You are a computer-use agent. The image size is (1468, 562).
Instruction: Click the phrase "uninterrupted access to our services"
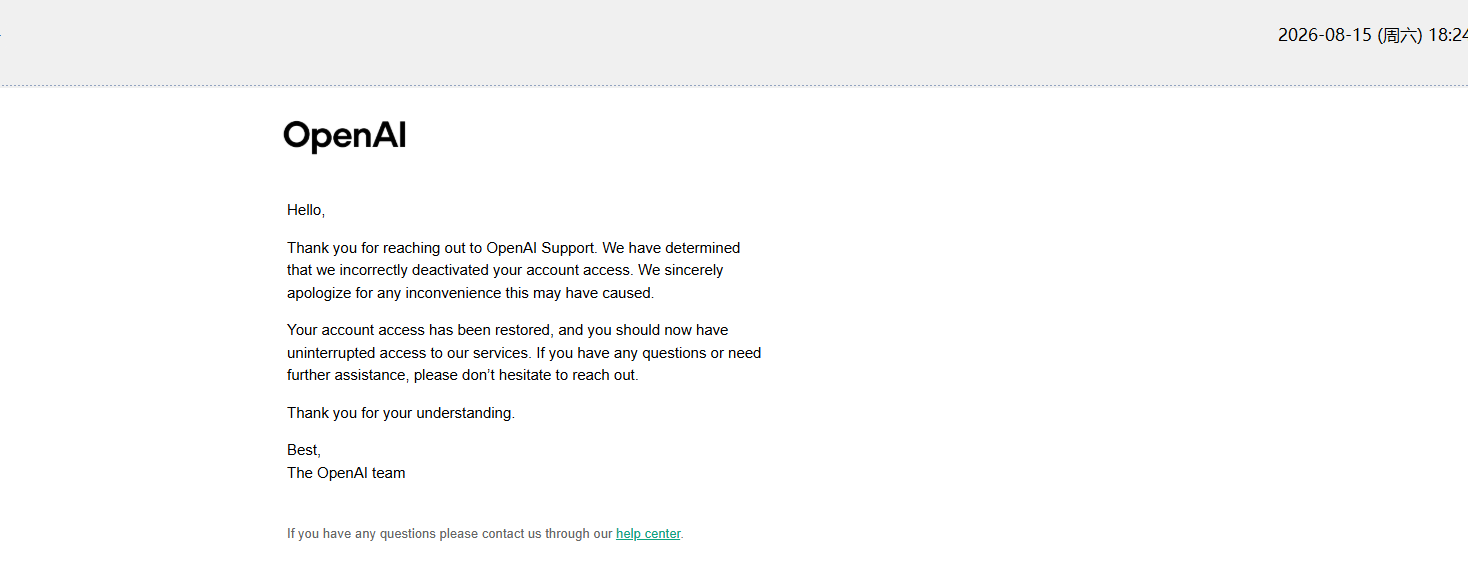409,353
